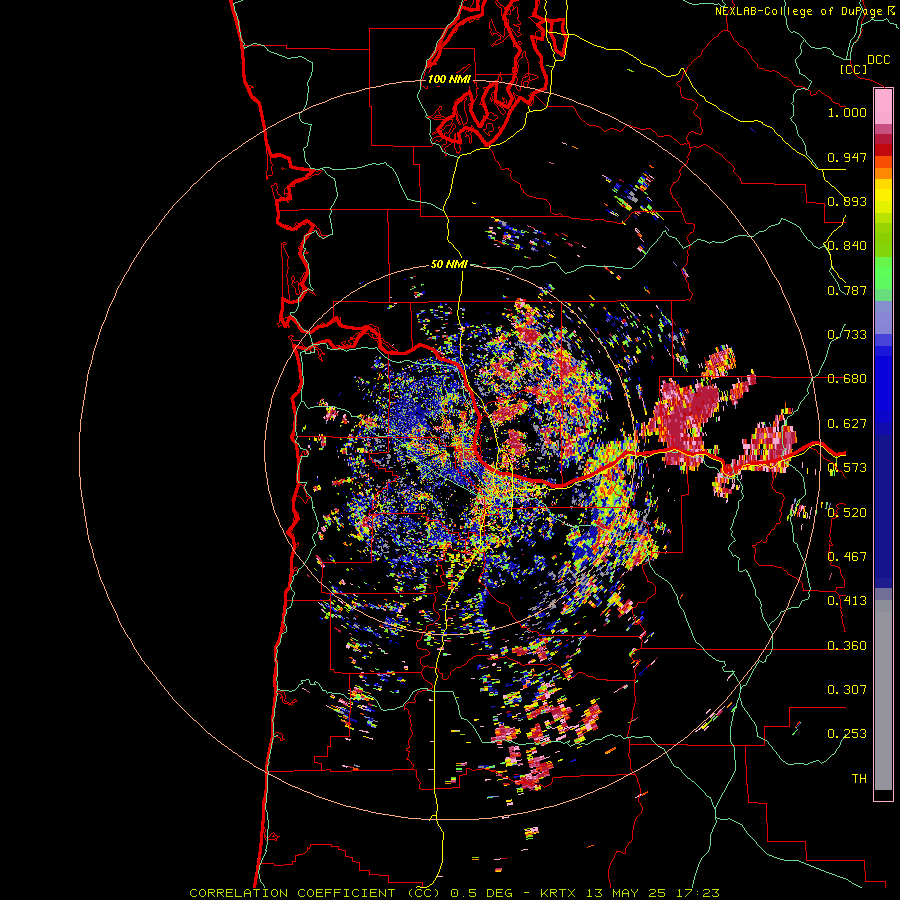Image resolution: width=900 pixels, height=900 pixels.
Task: Click the "100 NMI" range ring label
Action: [449, 79]
